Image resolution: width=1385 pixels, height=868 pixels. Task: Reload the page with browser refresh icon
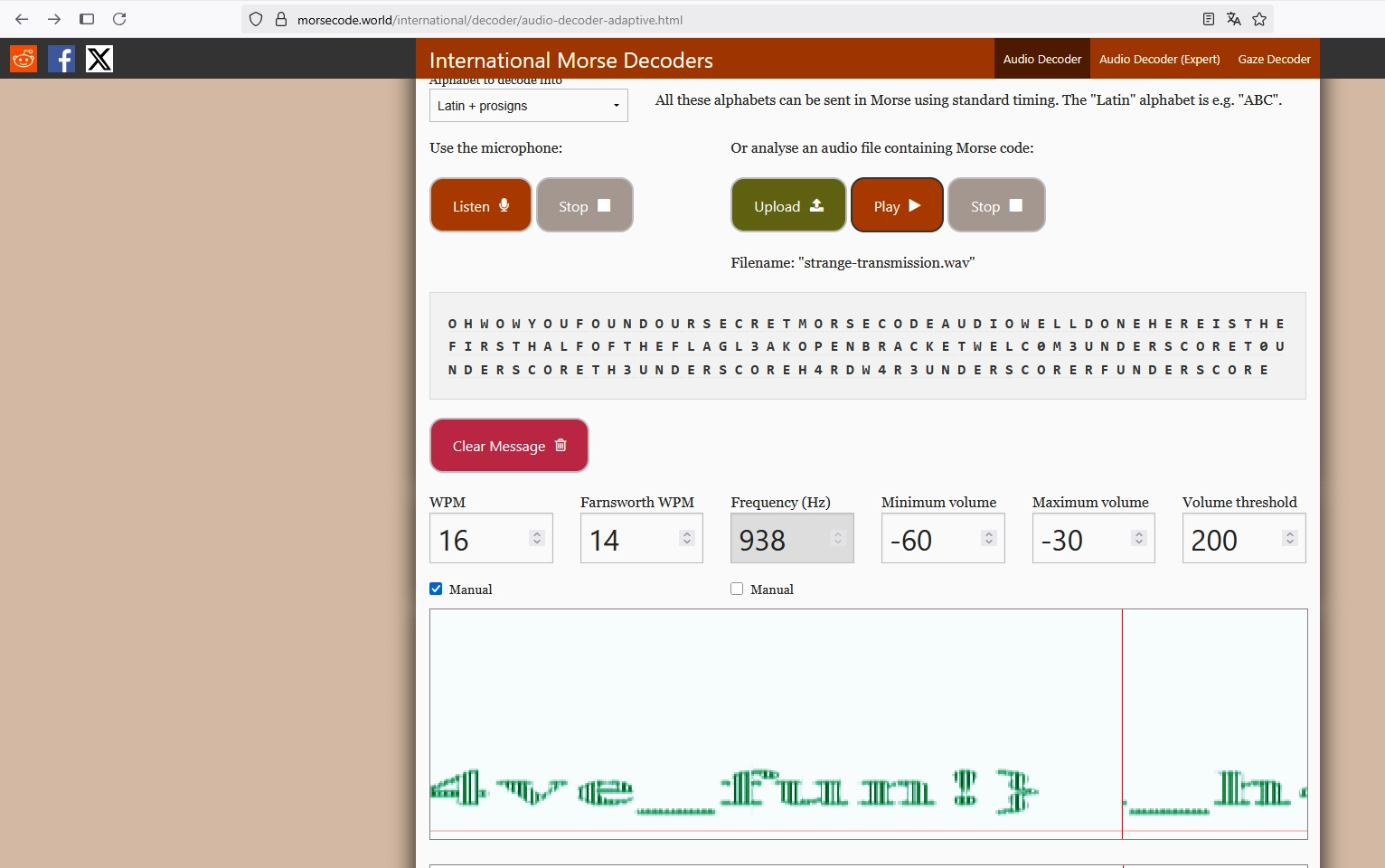point(119,19)
